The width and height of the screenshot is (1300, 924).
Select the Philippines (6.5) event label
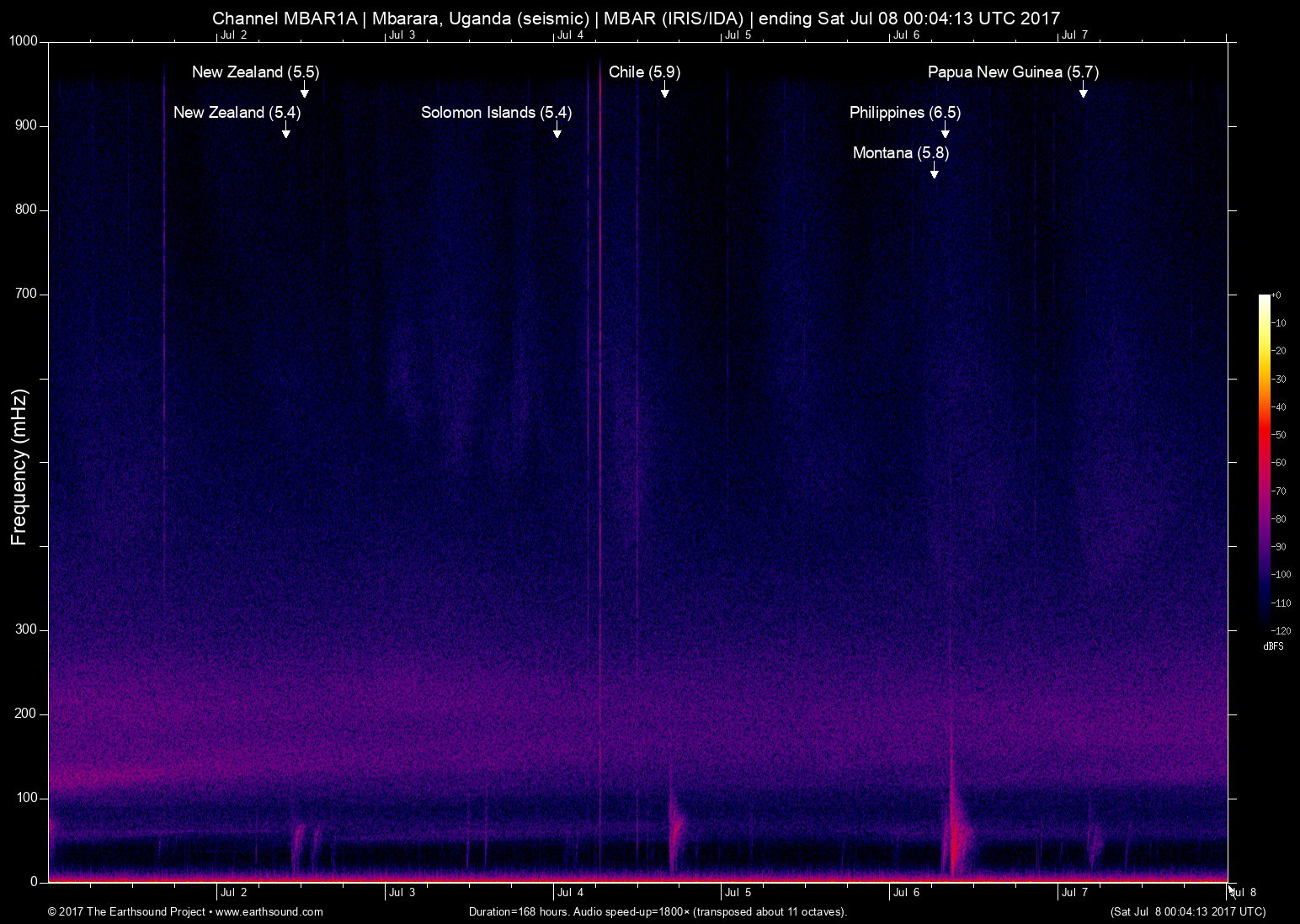click(904, 113)
